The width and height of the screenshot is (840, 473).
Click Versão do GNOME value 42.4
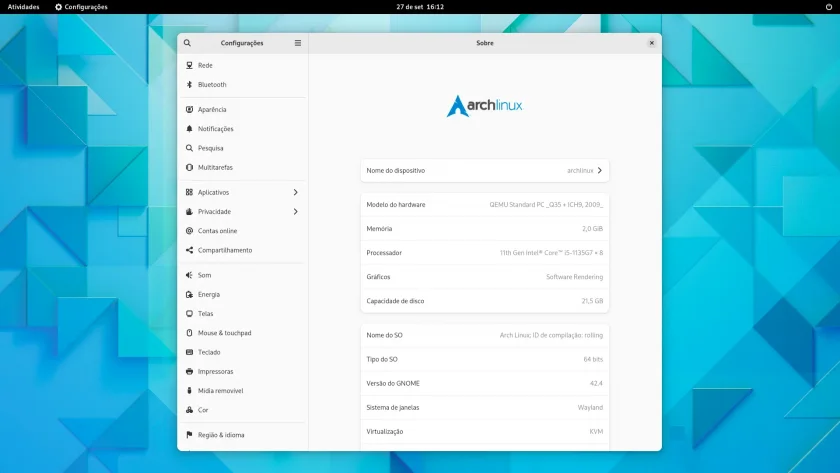click(x=596, y=384)
